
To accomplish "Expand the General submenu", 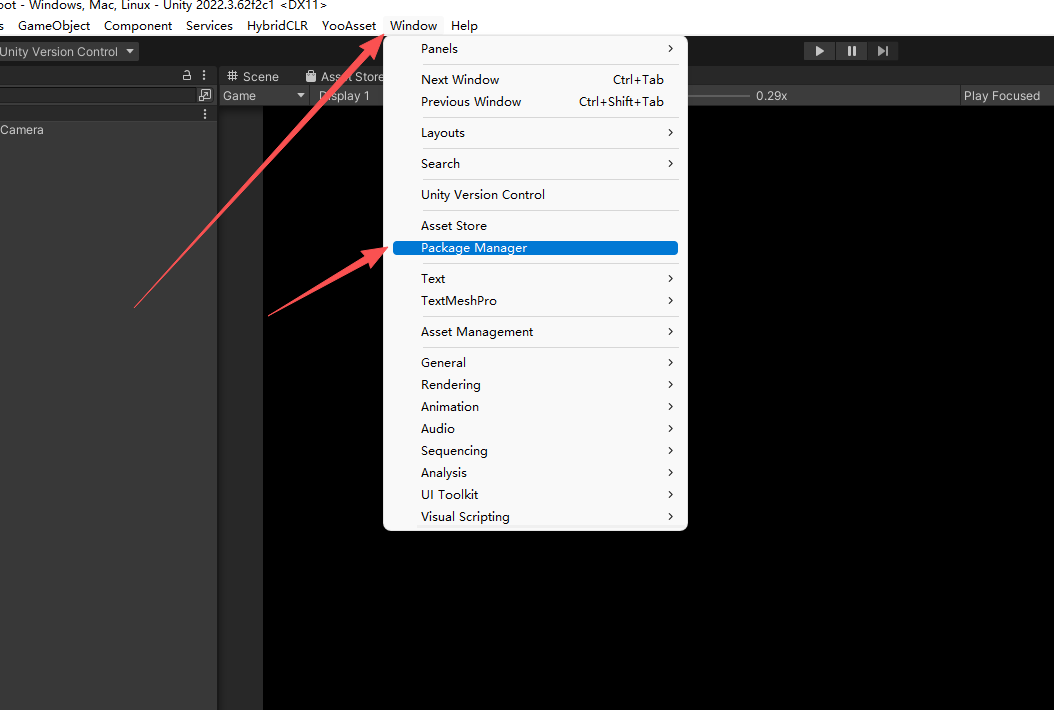I will click(535, 362).
